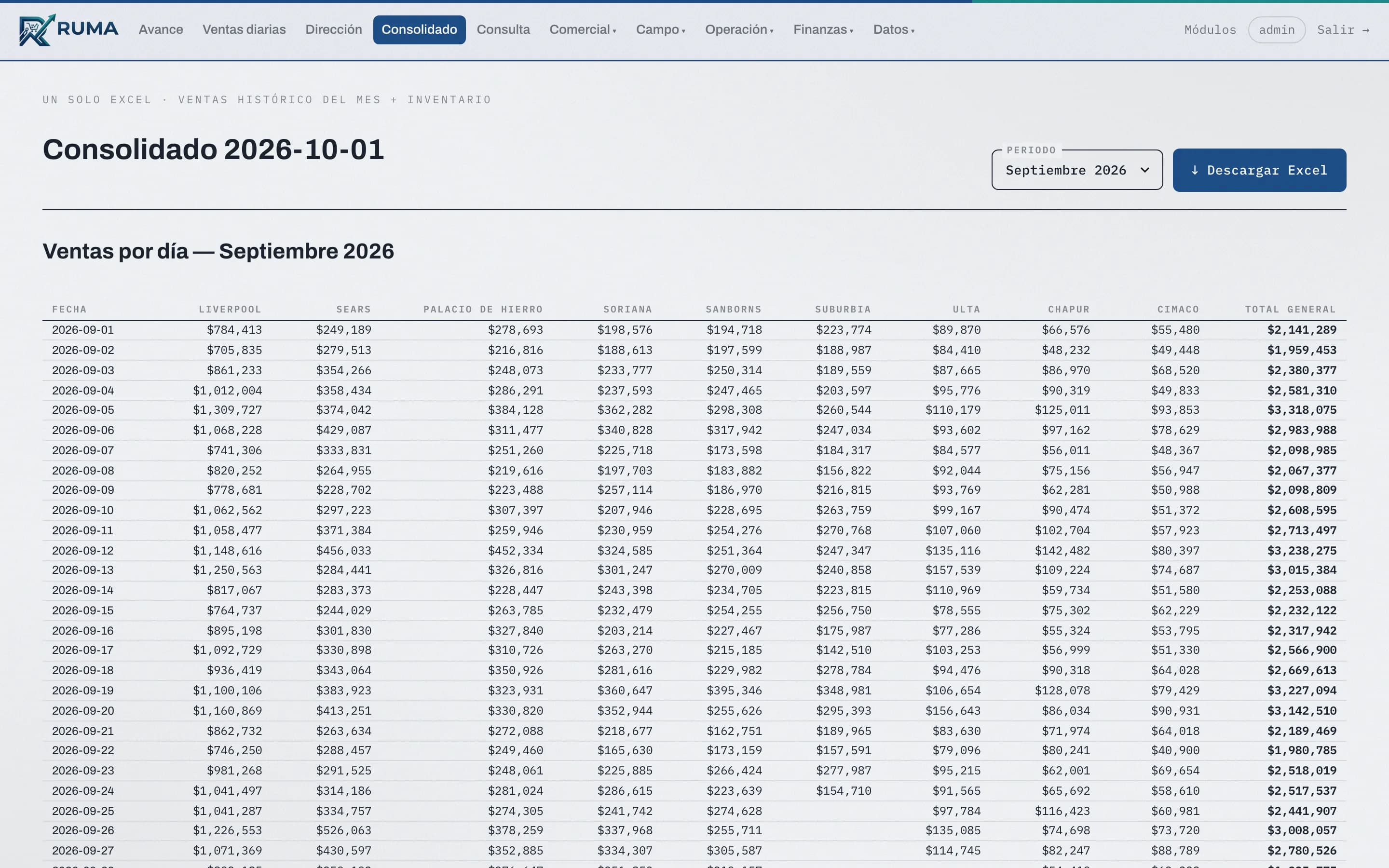
Task: Expand the Datos dropdown menu
Action: [x=894, y=30]
